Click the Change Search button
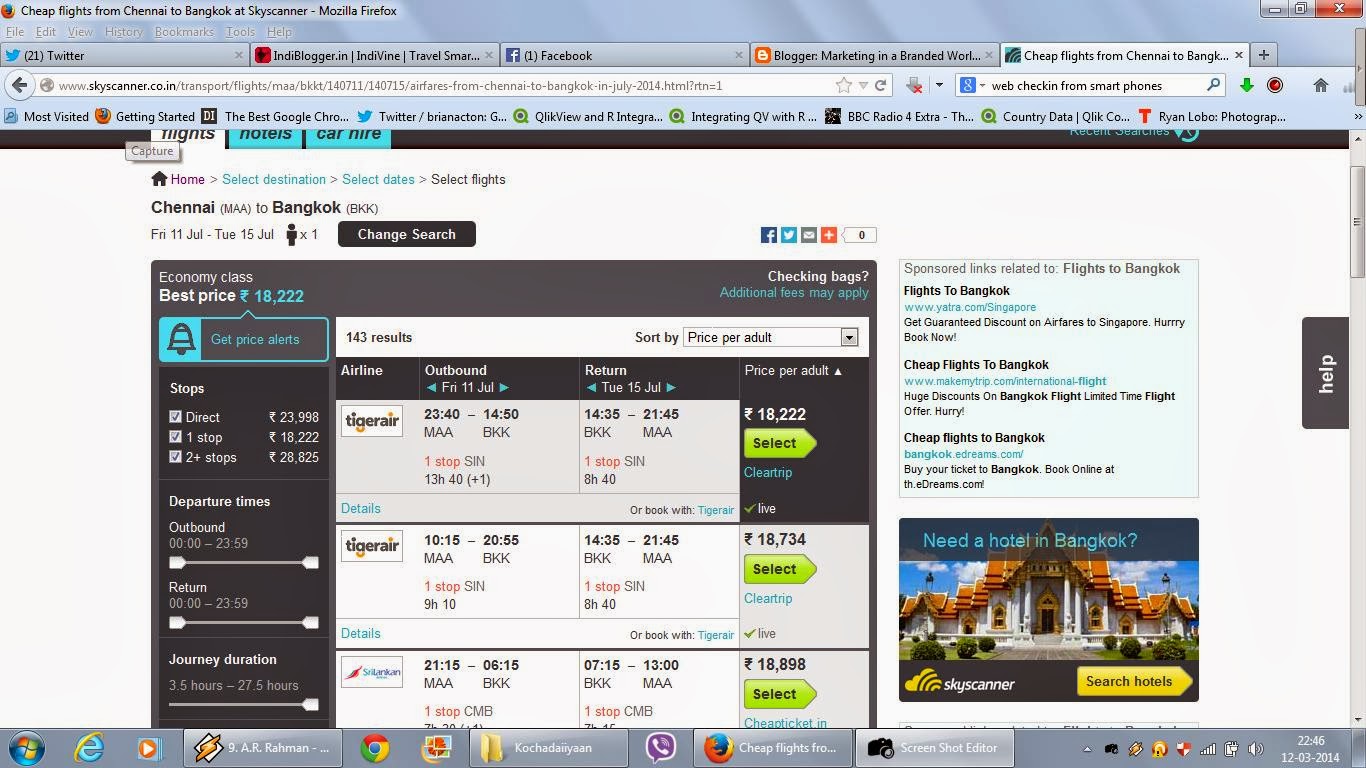 (406, 234)
